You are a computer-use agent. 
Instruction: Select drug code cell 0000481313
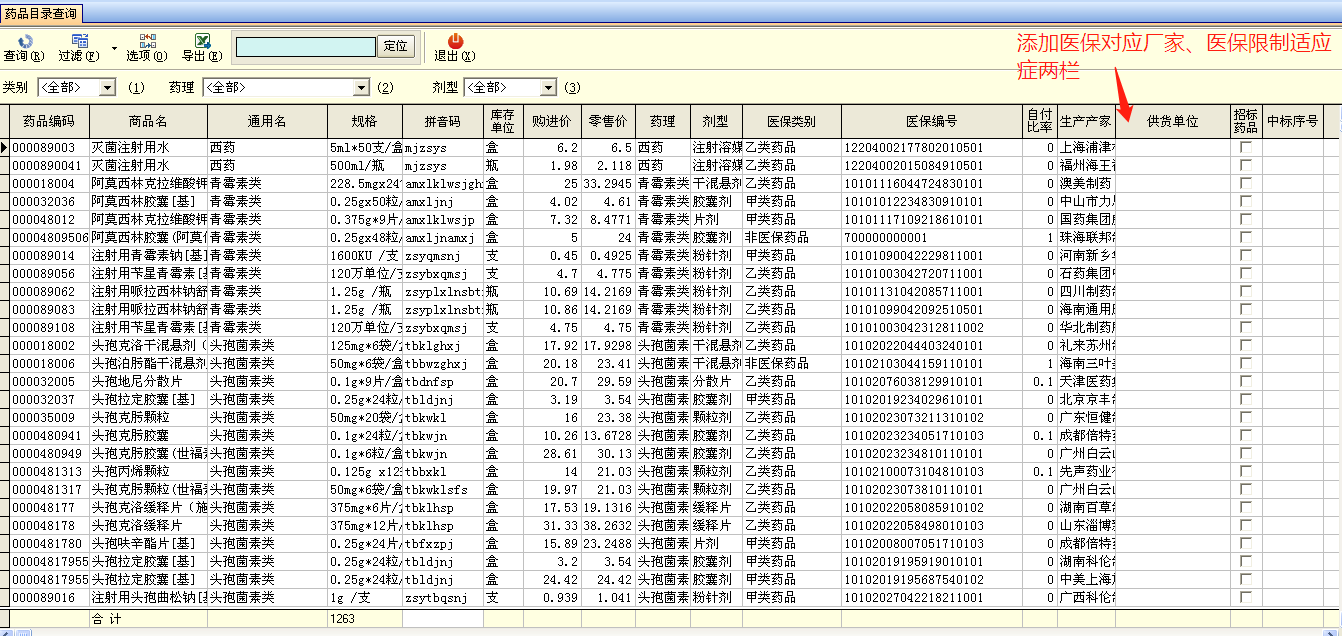click(49, 471)
